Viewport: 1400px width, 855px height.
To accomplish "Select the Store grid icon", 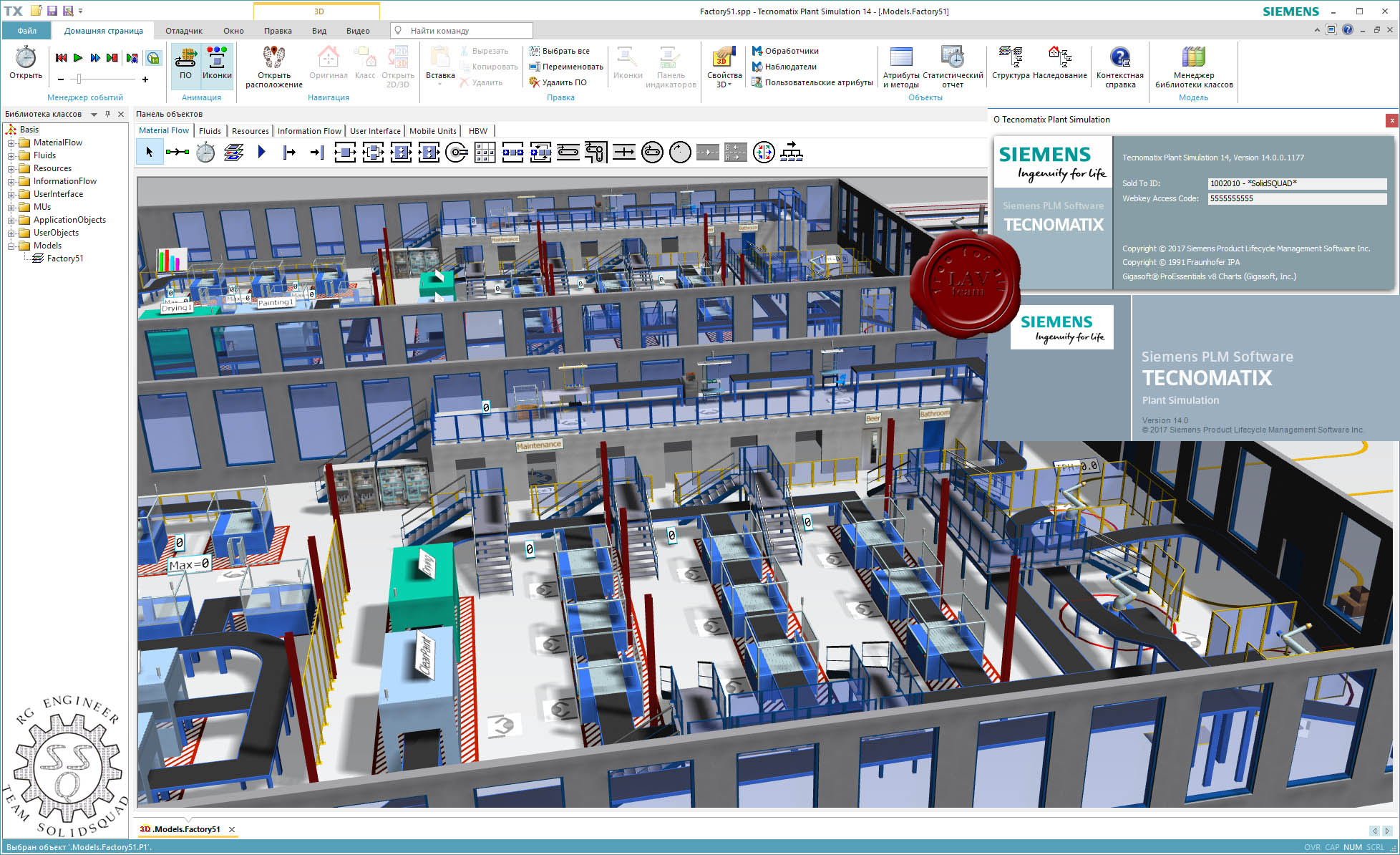I will coord(485,152).
